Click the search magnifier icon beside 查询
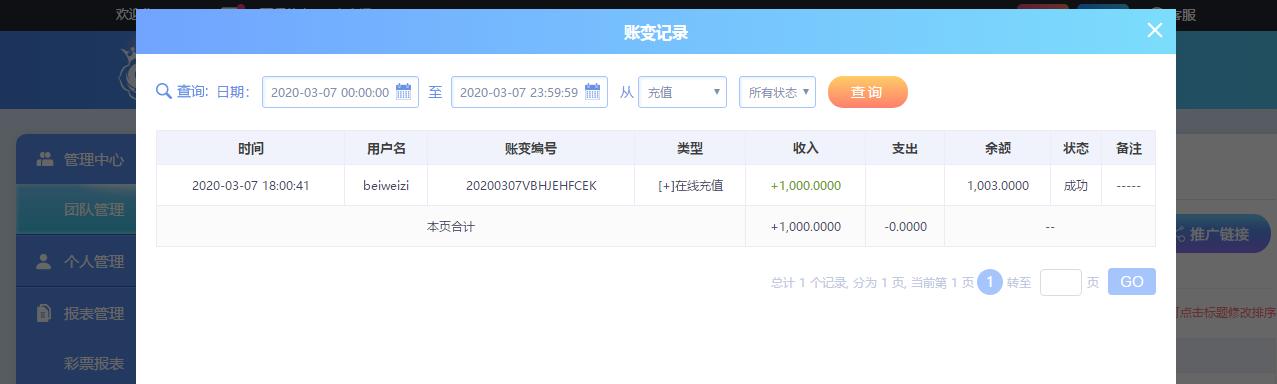The height and width of the screenshot is (384, 1277). pos(164,92)
